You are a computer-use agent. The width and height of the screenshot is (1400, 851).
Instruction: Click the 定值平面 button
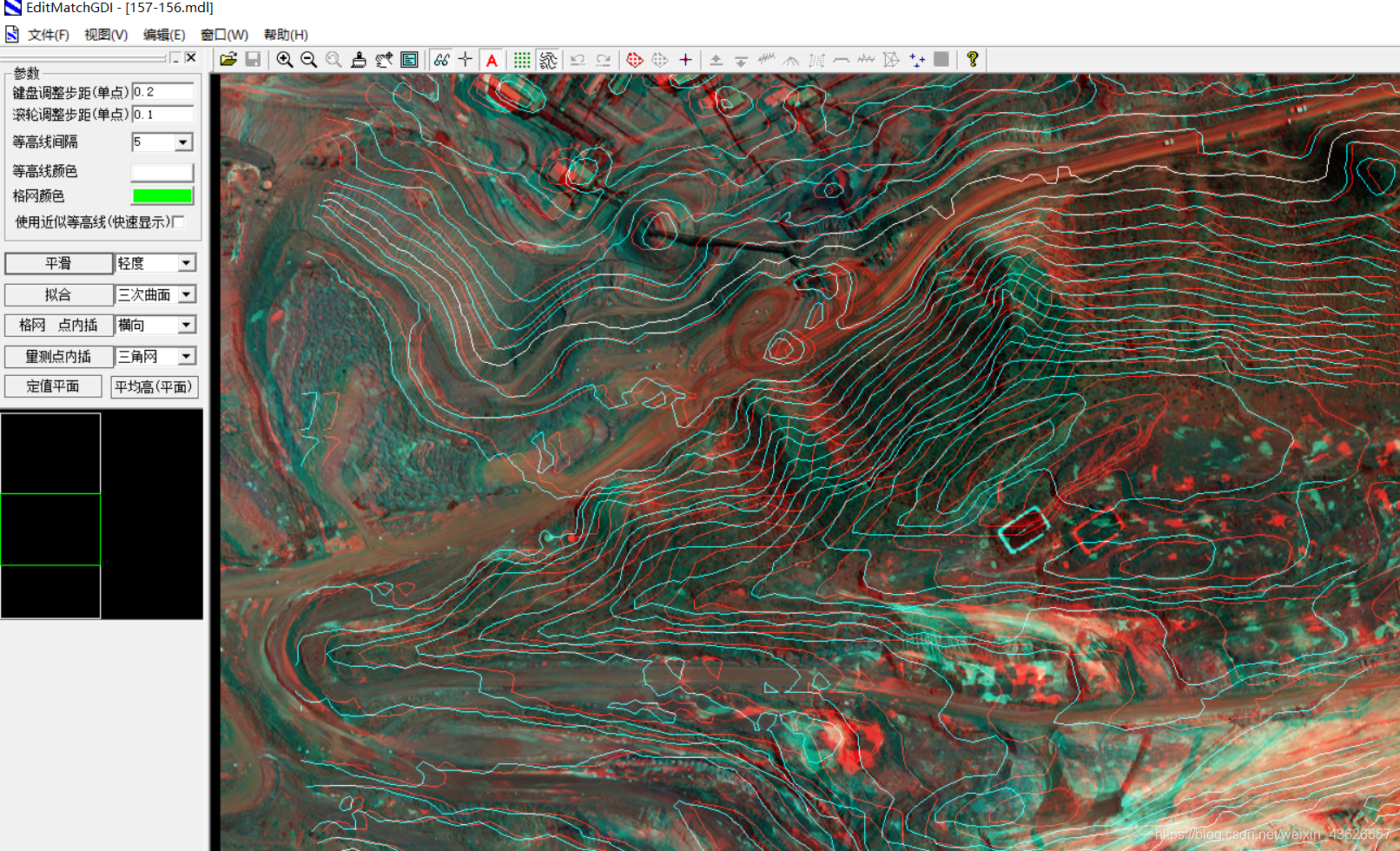pyautogui.click(x=53, y=386)
